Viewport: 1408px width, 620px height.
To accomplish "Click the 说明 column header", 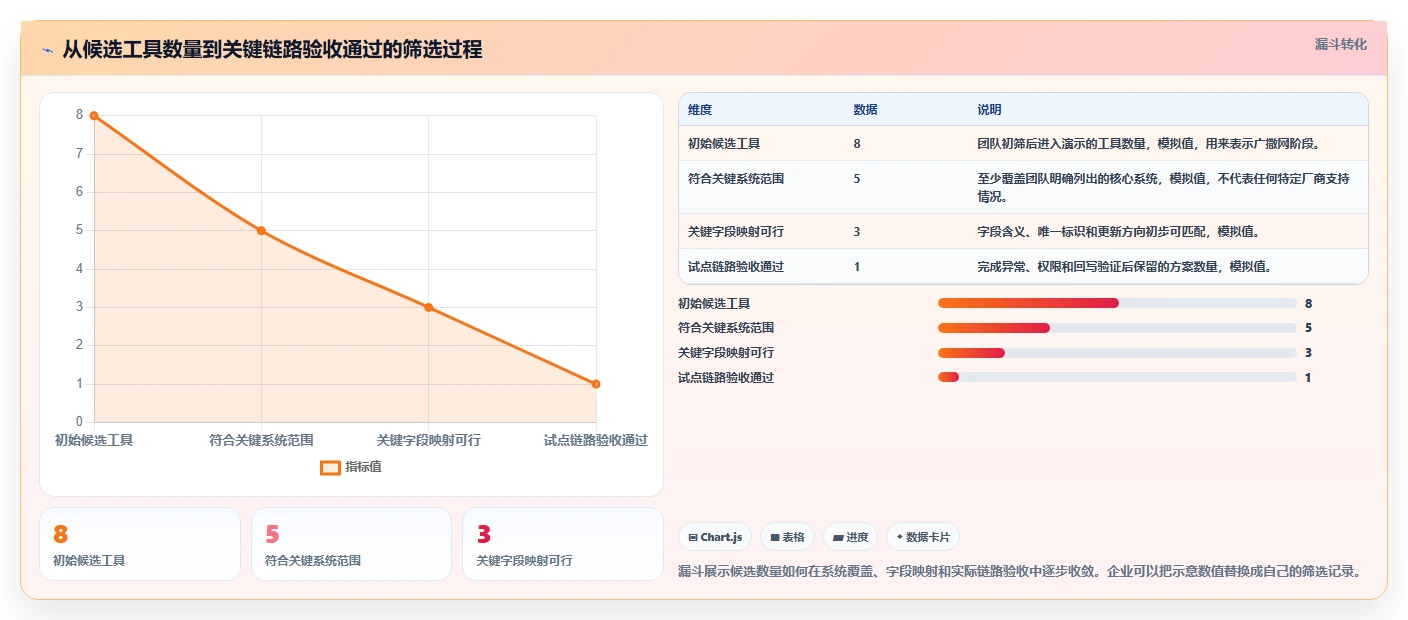I will click(989, 110).
